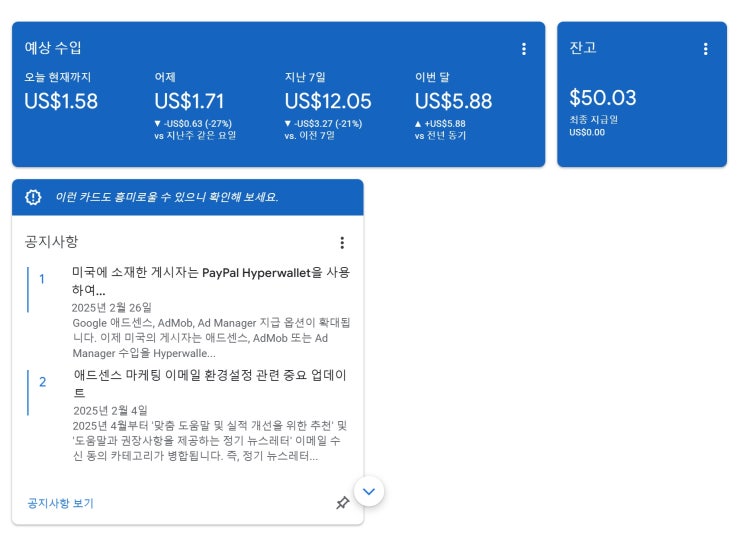743x534 pixels.
Task: Open the 공지사항 card three-dot menu
Action: tap(342, 243)
